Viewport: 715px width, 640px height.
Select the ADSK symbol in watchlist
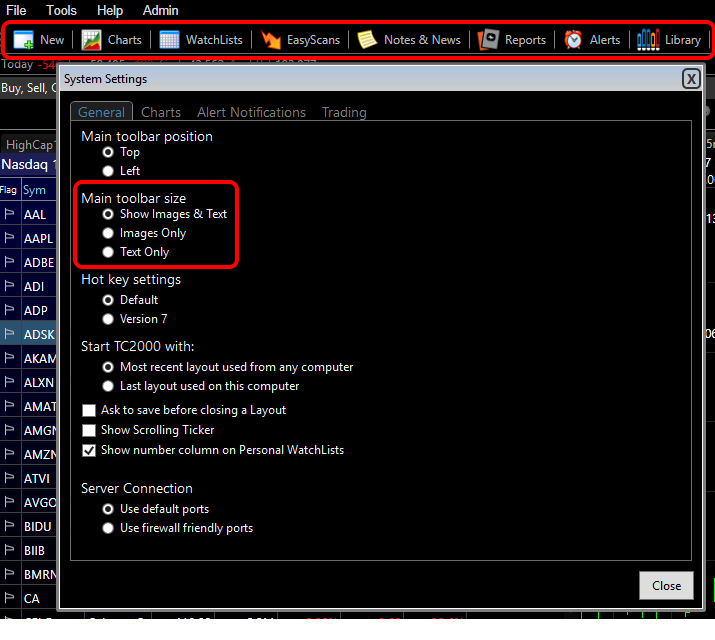[x=39, y=335]
